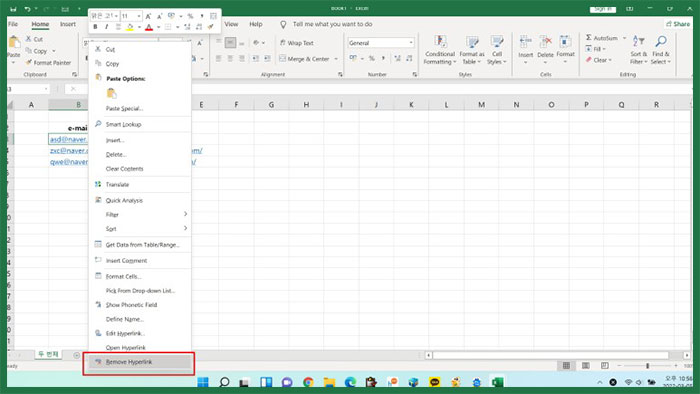Open the mini toolbar font size dropdown
This screenshot has height=394, width=700.
pos(139,16)
